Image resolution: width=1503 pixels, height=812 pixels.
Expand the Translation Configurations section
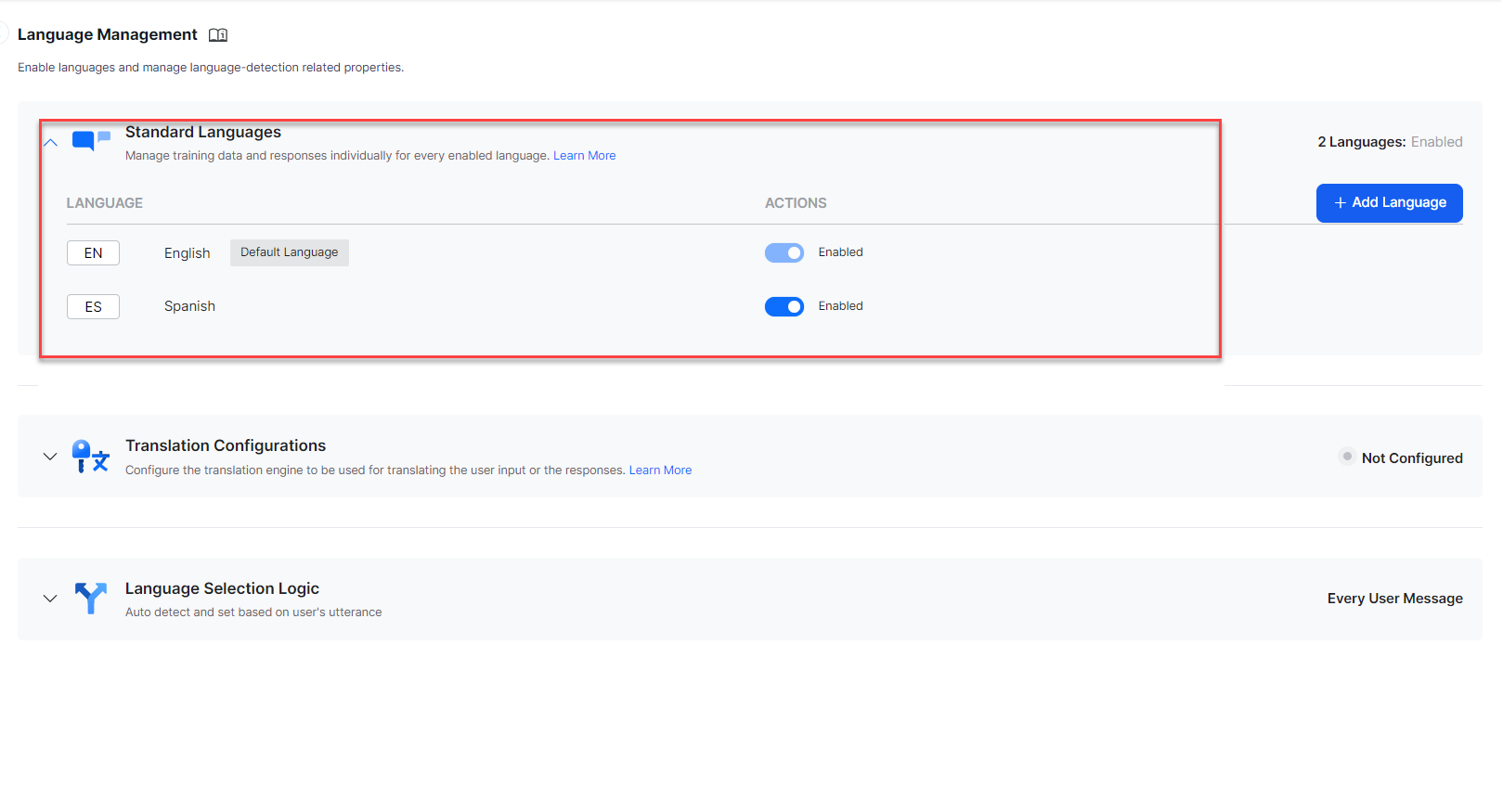tap(50, 457)
